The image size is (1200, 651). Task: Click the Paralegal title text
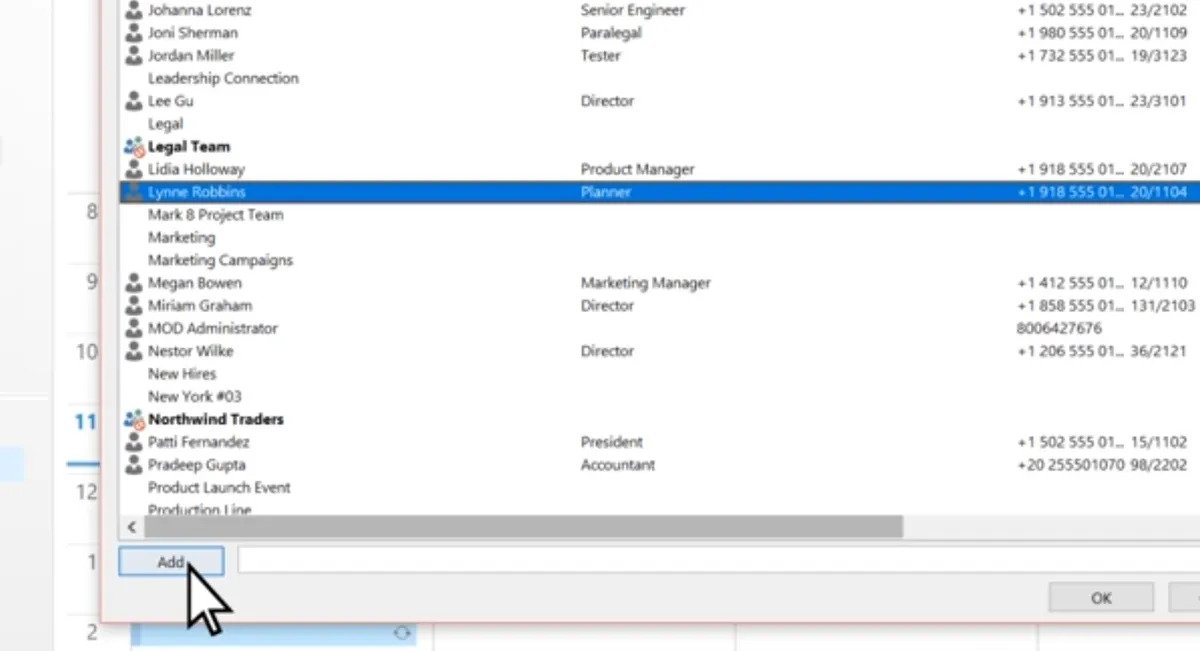611,33
